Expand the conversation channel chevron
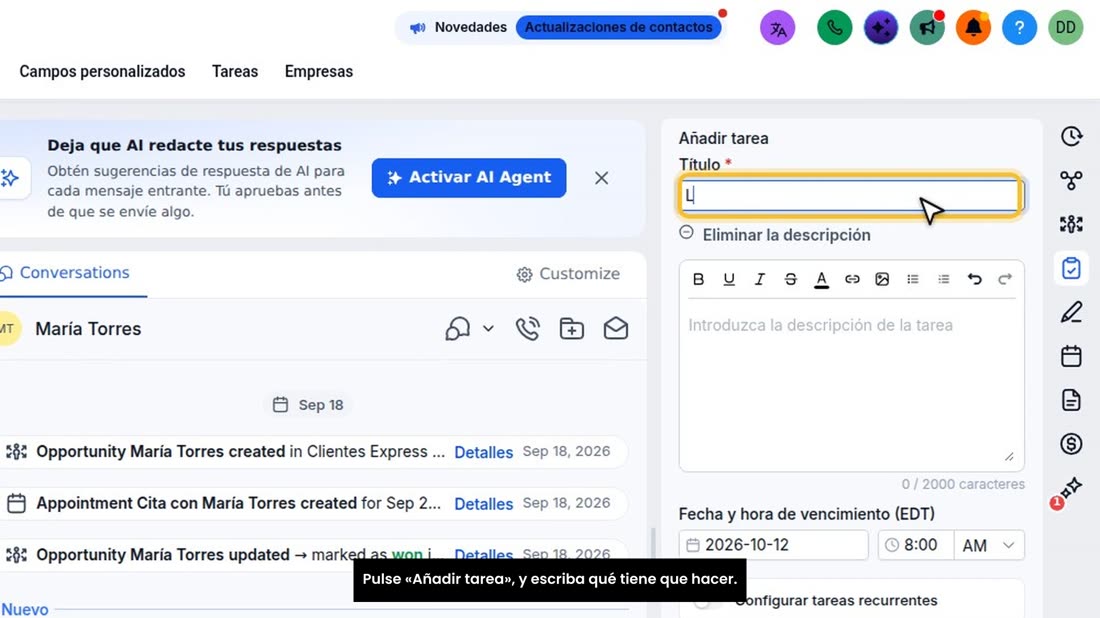This screenshot has width=1100, height=618. (488, 328)
